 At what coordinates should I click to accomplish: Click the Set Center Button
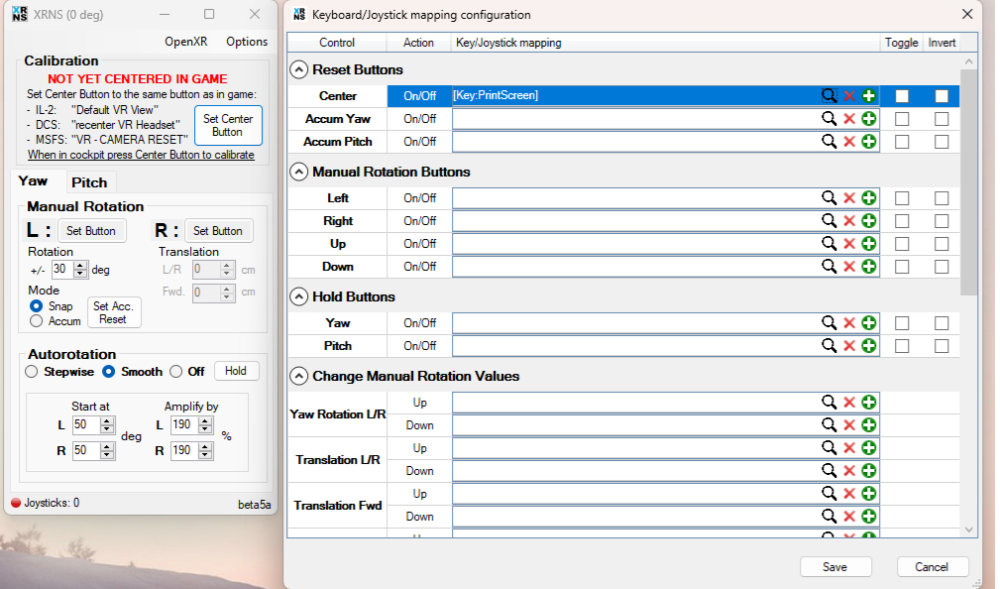click(x=227, y=125)
